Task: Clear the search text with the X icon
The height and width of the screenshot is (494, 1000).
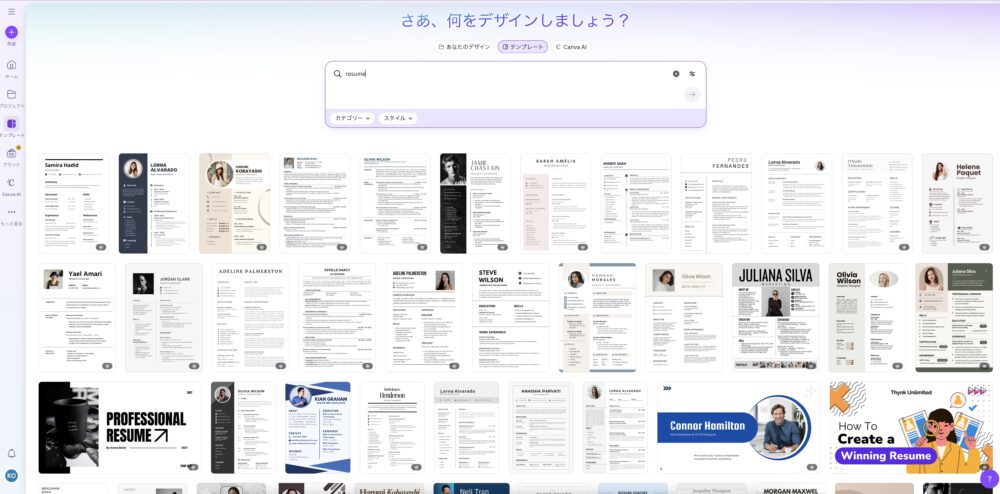Action: click(675, 74)
